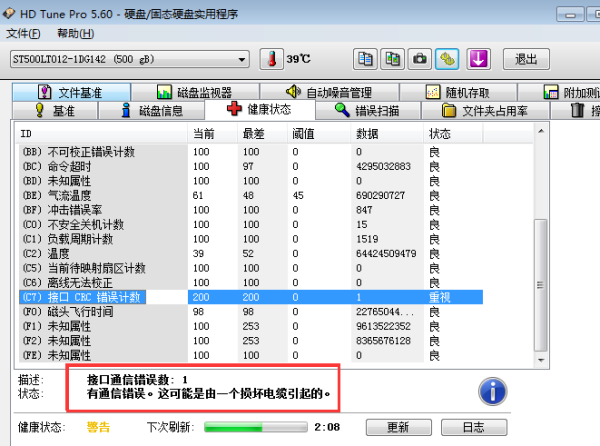Click the 当前 column header
Image resolution: width=600 pixels, height=446 pixels.
click(x=213, y=134)
